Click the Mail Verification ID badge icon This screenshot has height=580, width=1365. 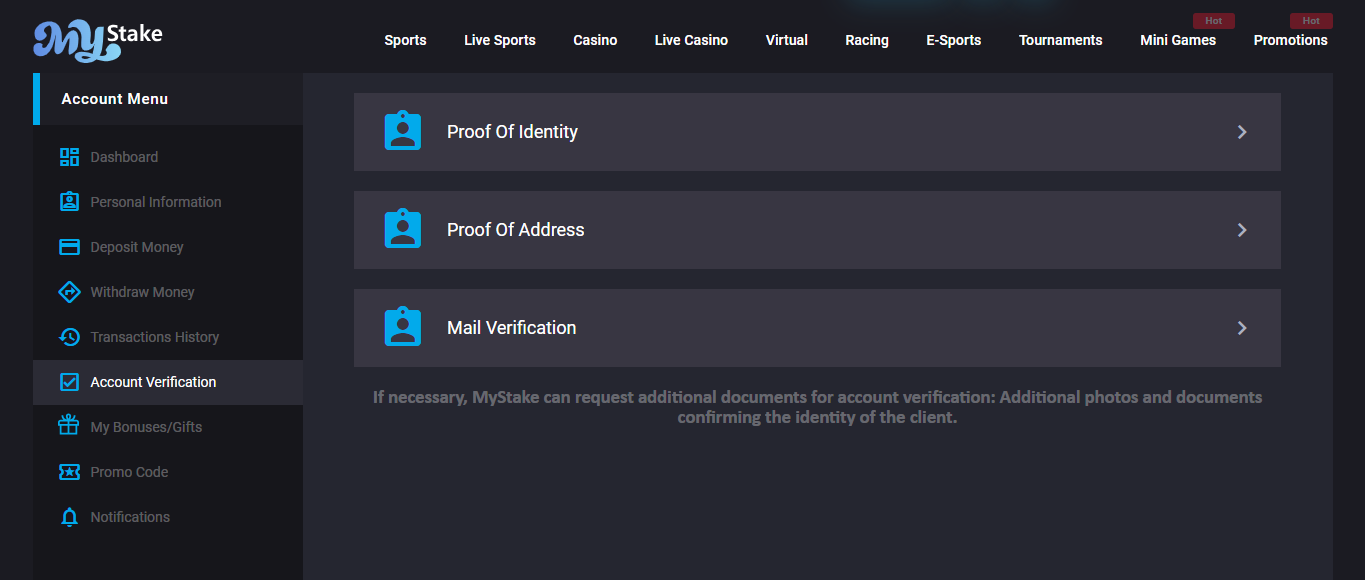403,328
